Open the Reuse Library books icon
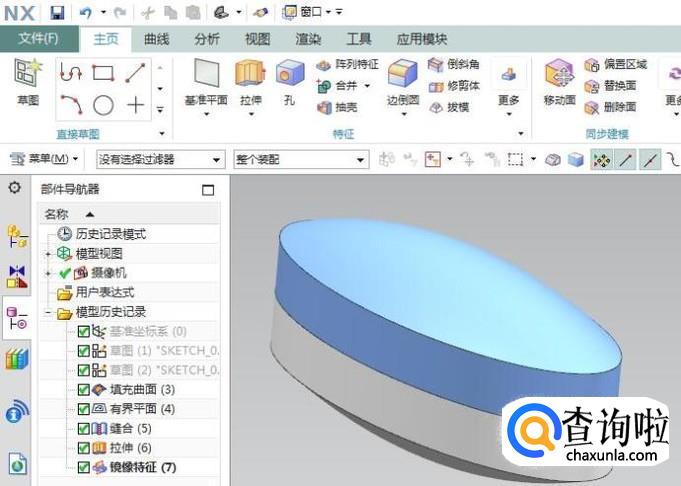Image resolution: width=681 pixels, height=486 pixels. pos(17,359)
